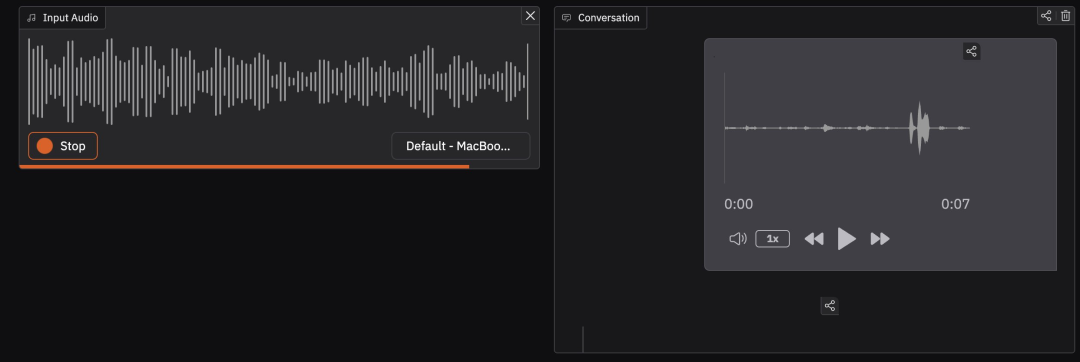
Task: Share the whole conversation via top-right share icon
Action: [x=1046, y=15]
